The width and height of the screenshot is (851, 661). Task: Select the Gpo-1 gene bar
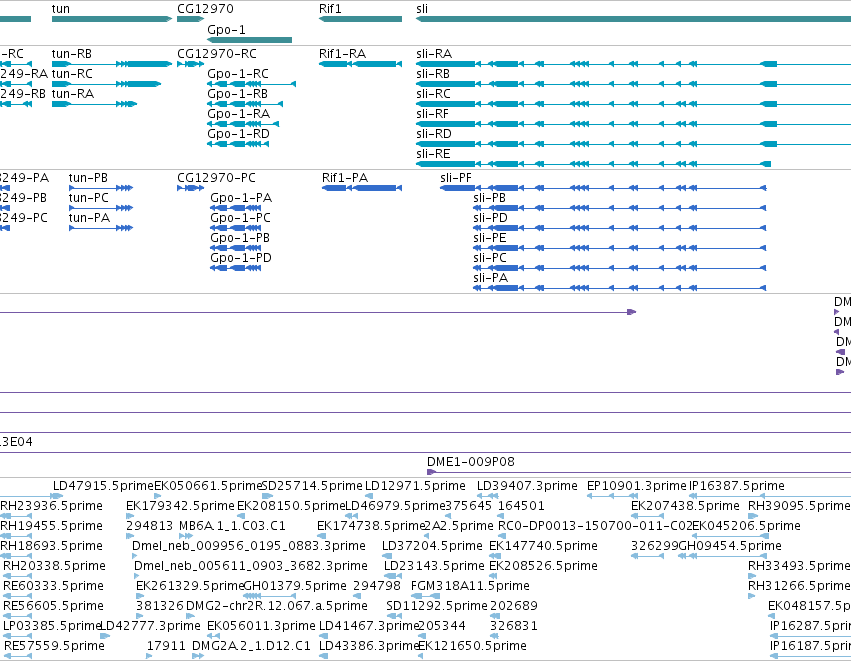click(250, 40)
